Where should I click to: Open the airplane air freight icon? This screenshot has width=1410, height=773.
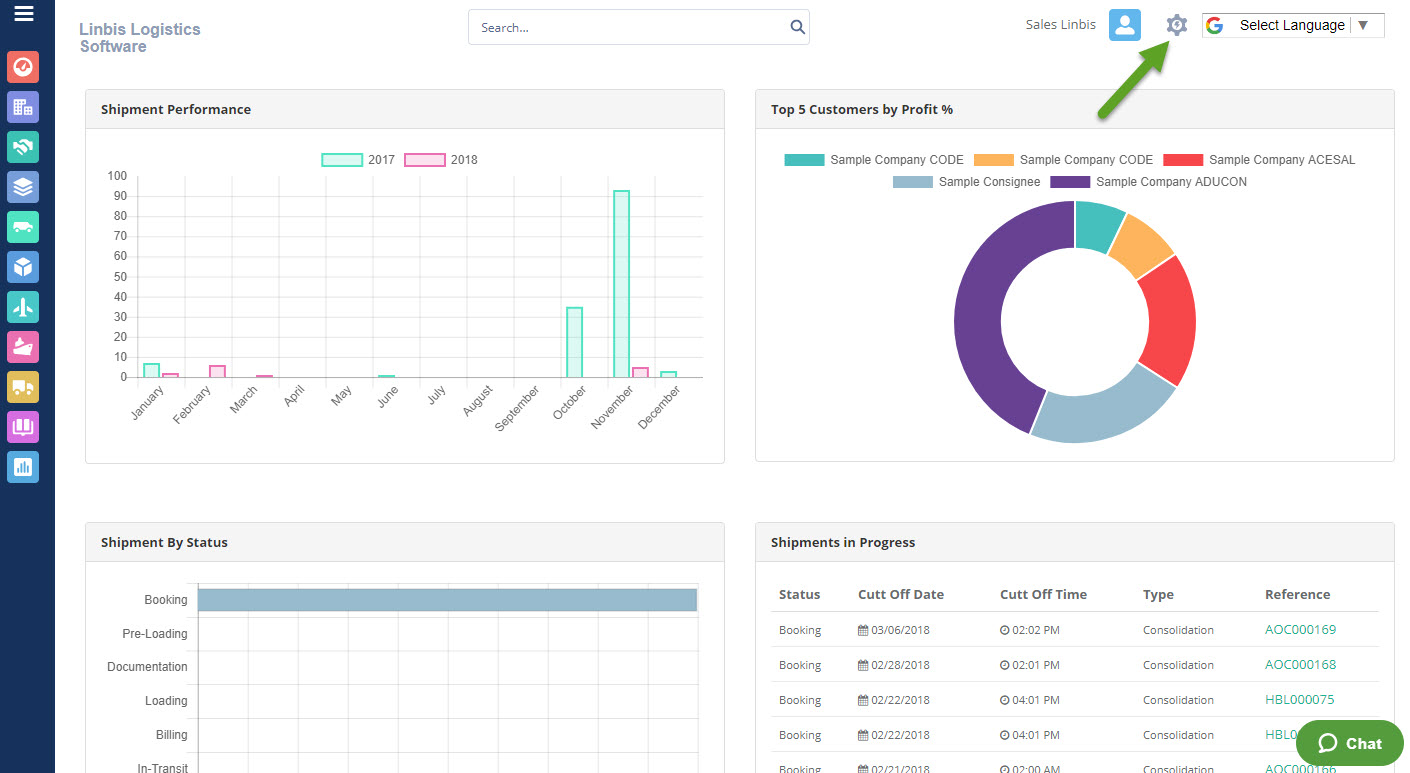23,307
